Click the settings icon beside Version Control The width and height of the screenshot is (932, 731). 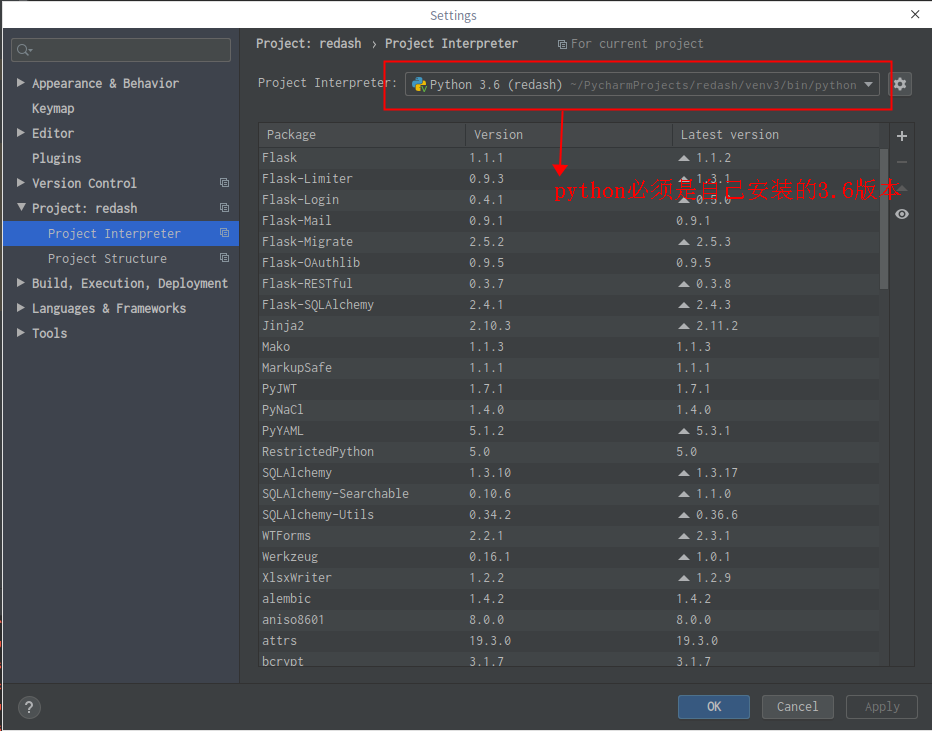(226, 183)
